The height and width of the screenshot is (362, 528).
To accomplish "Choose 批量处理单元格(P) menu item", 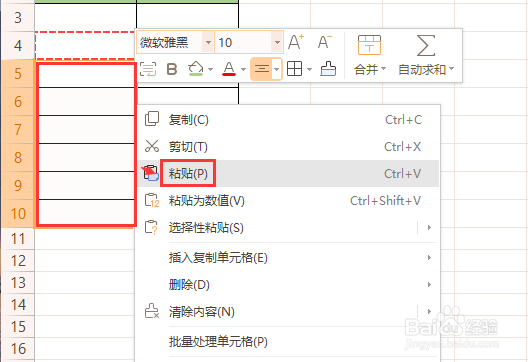I will point(288,342).
